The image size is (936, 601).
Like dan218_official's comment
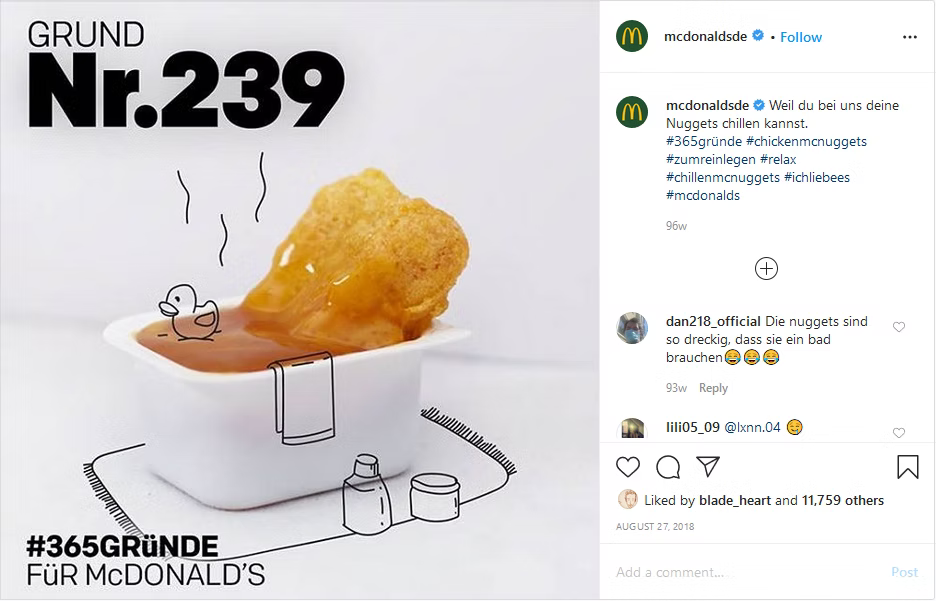(898, 326)
